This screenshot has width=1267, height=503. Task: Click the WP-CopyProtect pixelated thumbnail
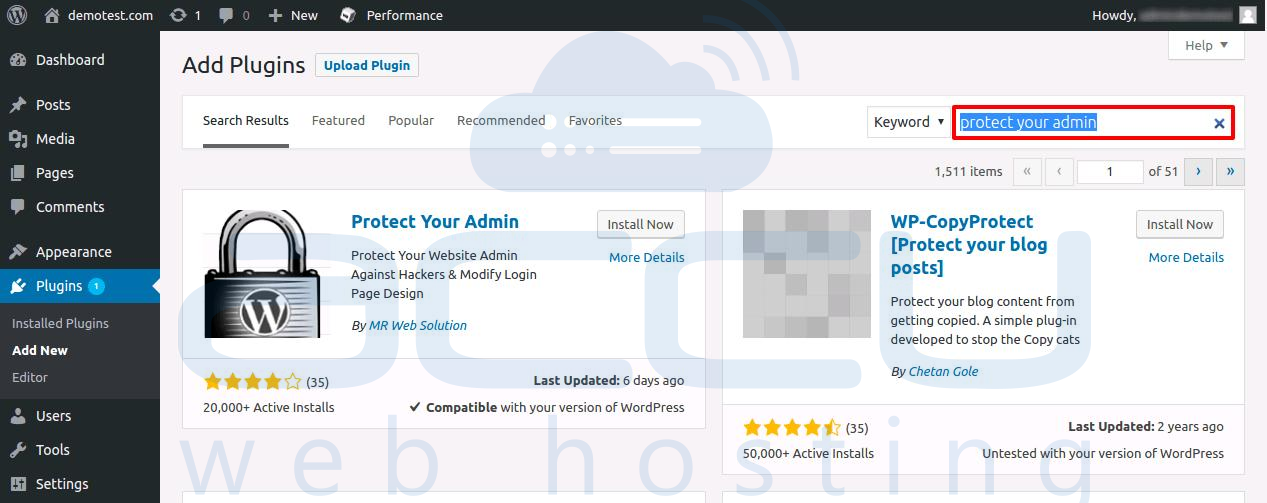point(807,273)
